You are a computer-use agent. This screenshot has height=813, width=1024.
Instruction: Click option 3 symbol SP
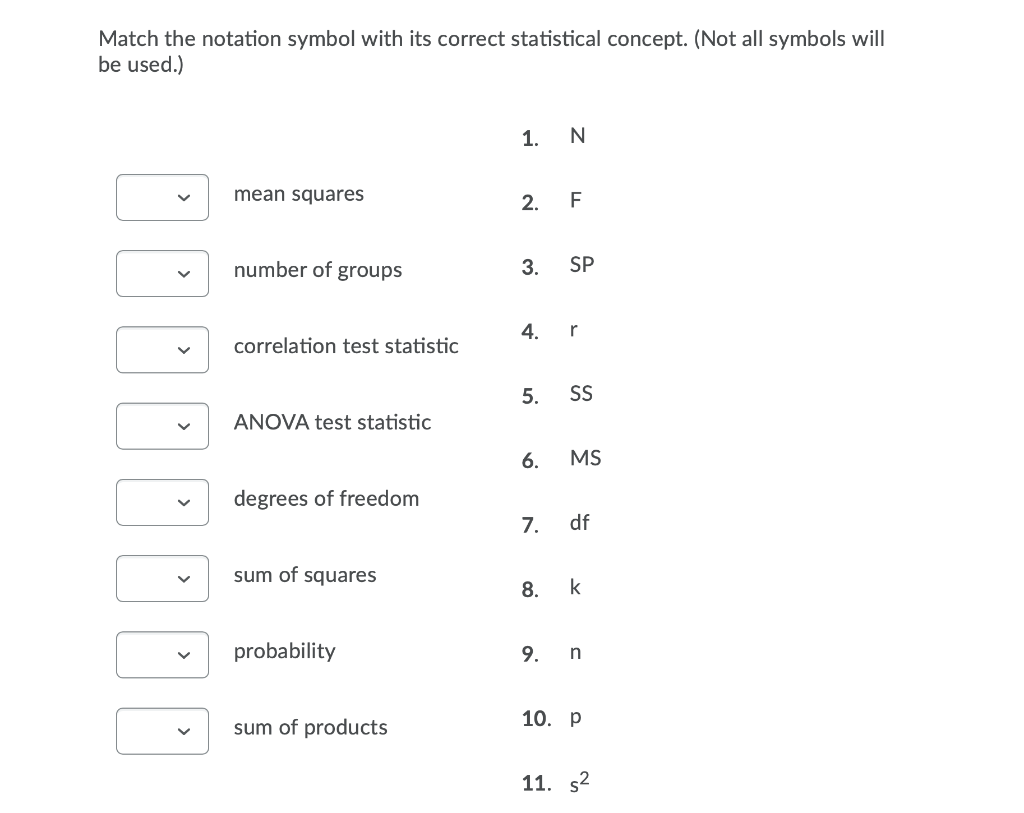582,264
